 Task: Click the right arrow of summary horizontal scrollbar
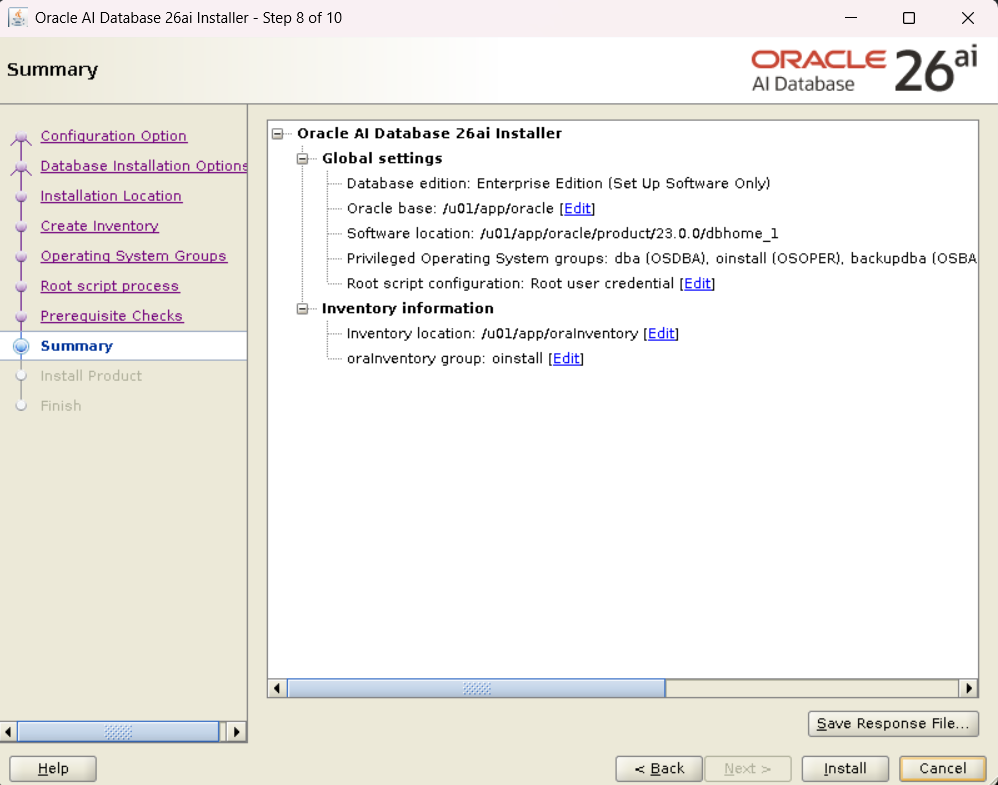click(968, 688)
